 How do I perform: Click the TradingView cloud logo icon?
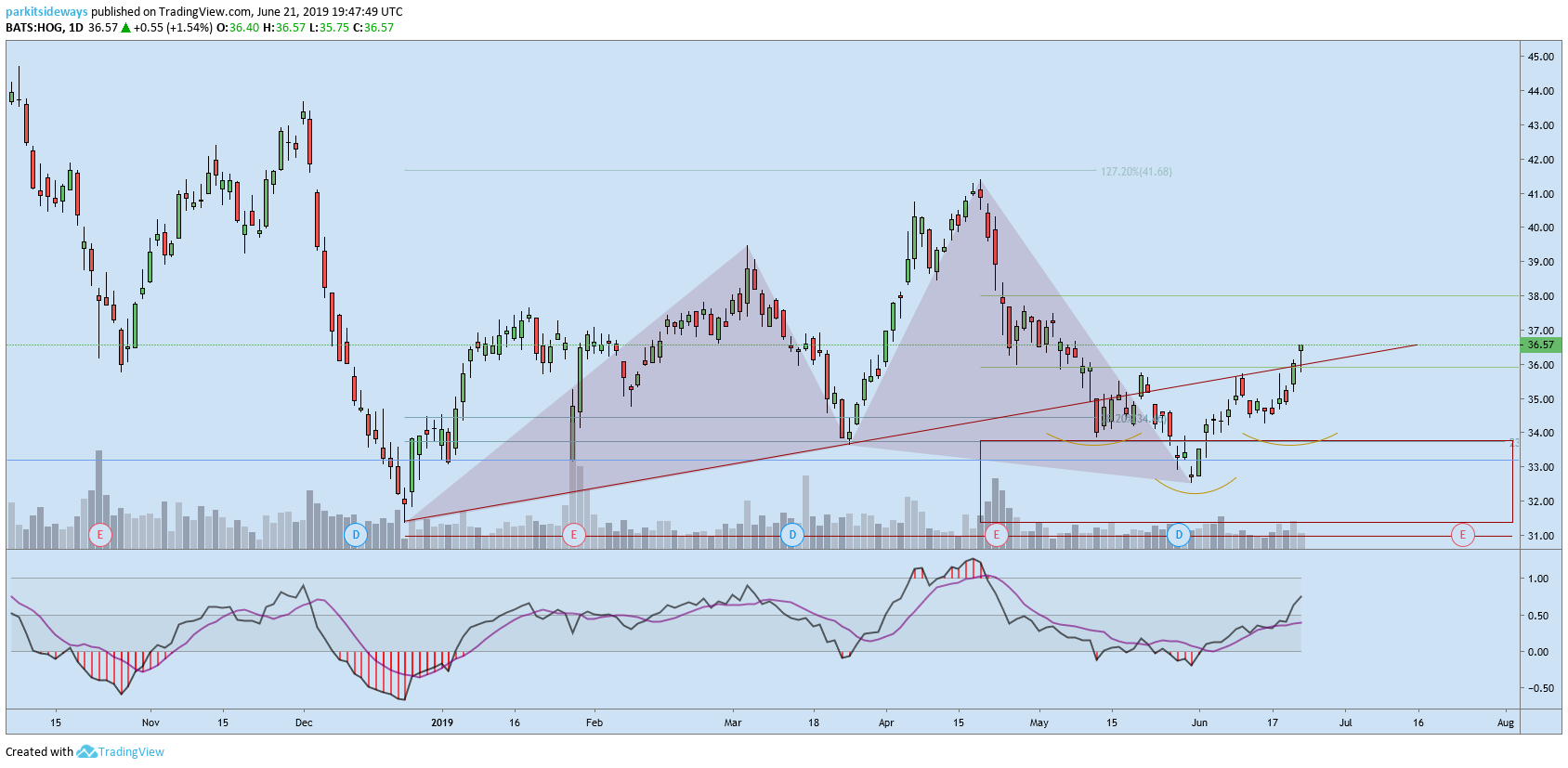point(86,751)
